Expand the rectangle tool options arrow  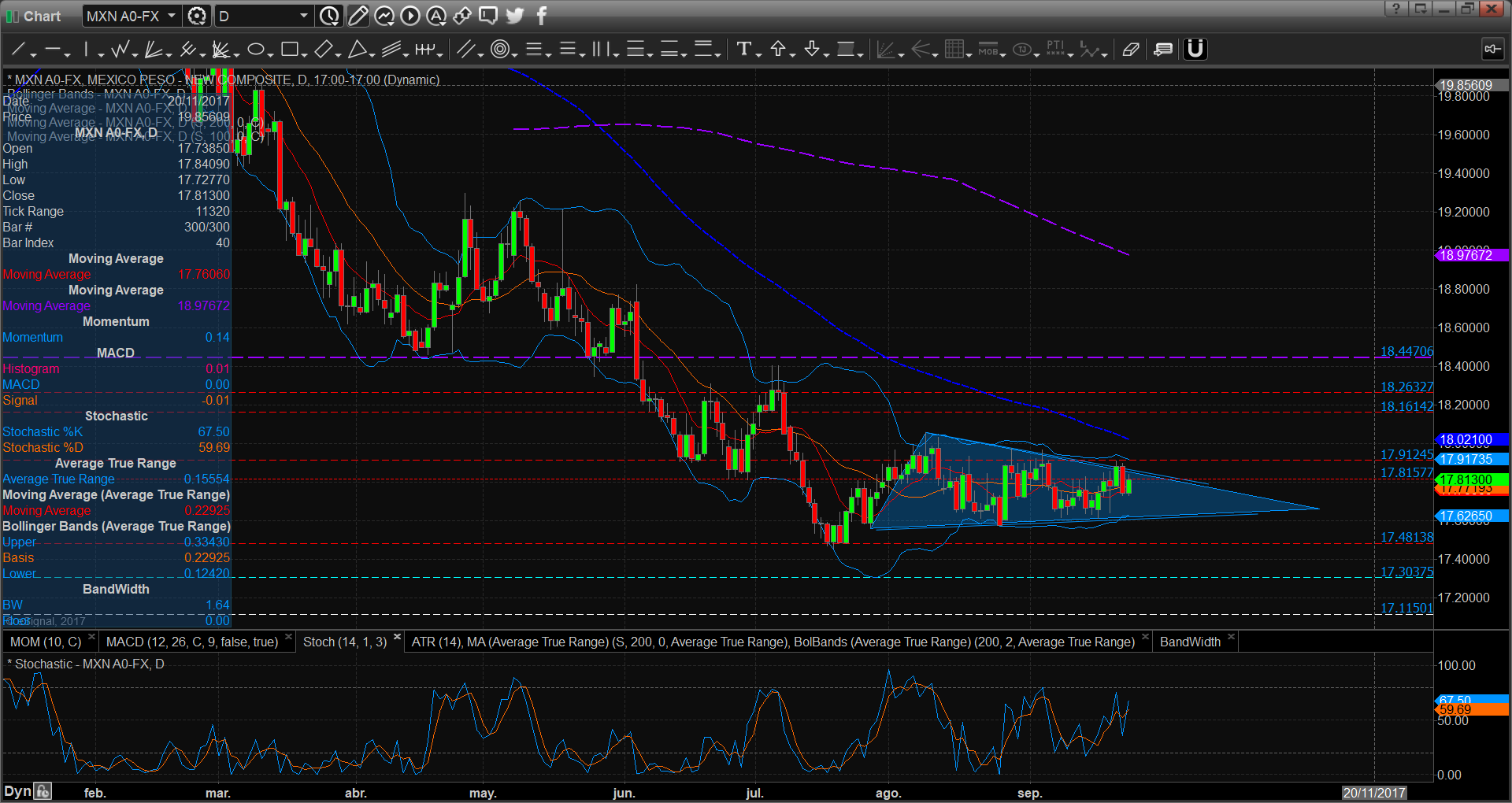click(304, 54)
